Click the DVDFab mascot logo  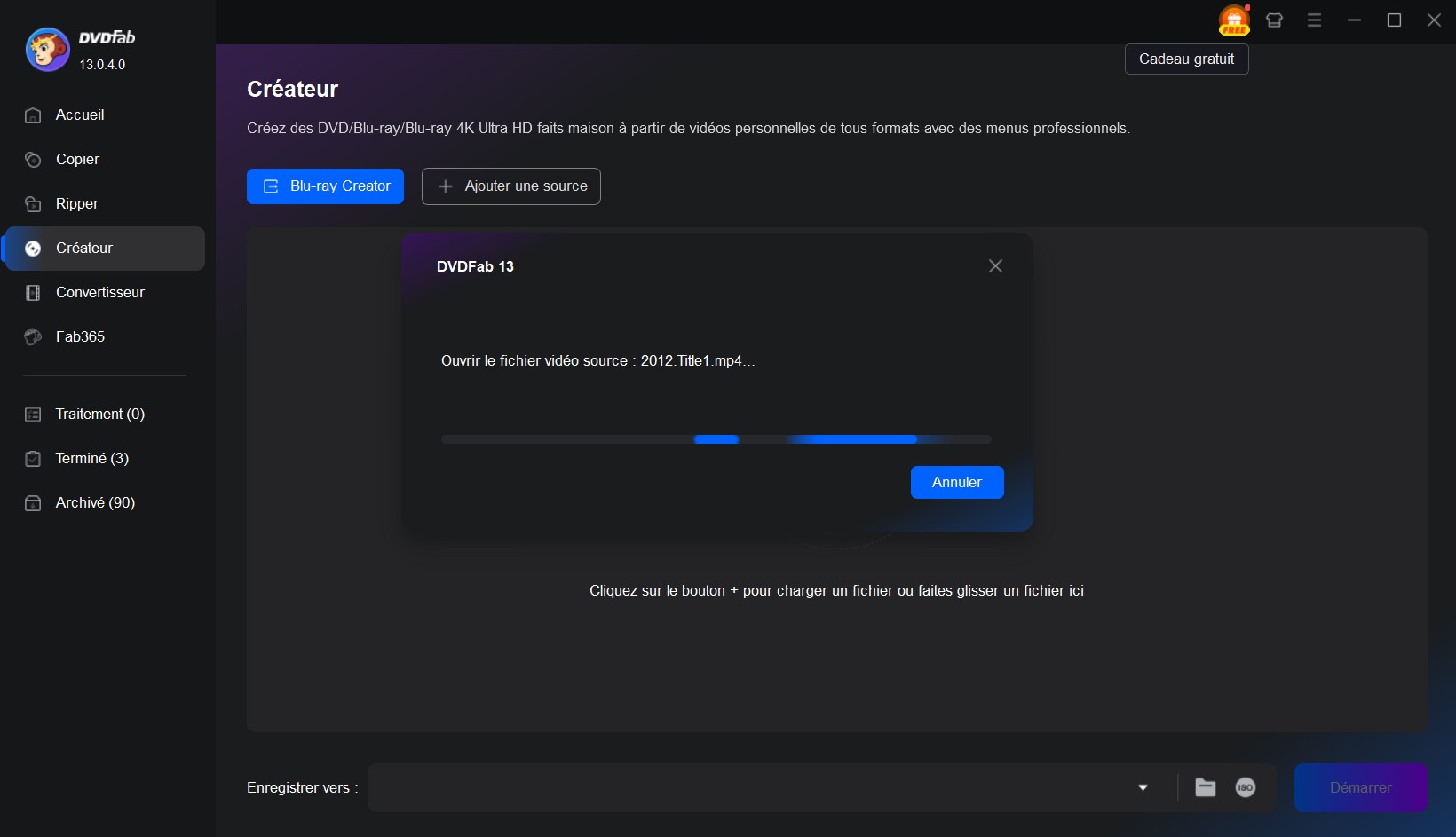47,49
